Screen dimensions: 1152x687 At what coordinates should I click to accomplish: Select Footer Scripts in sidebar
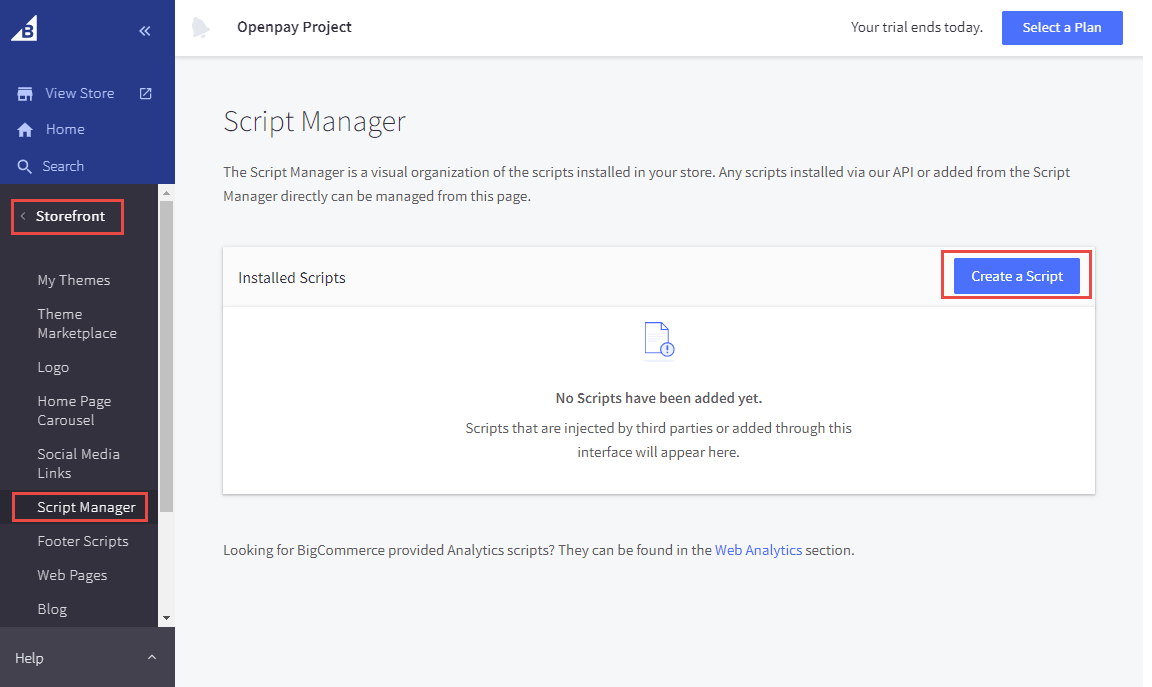click(x=83, y=541)
